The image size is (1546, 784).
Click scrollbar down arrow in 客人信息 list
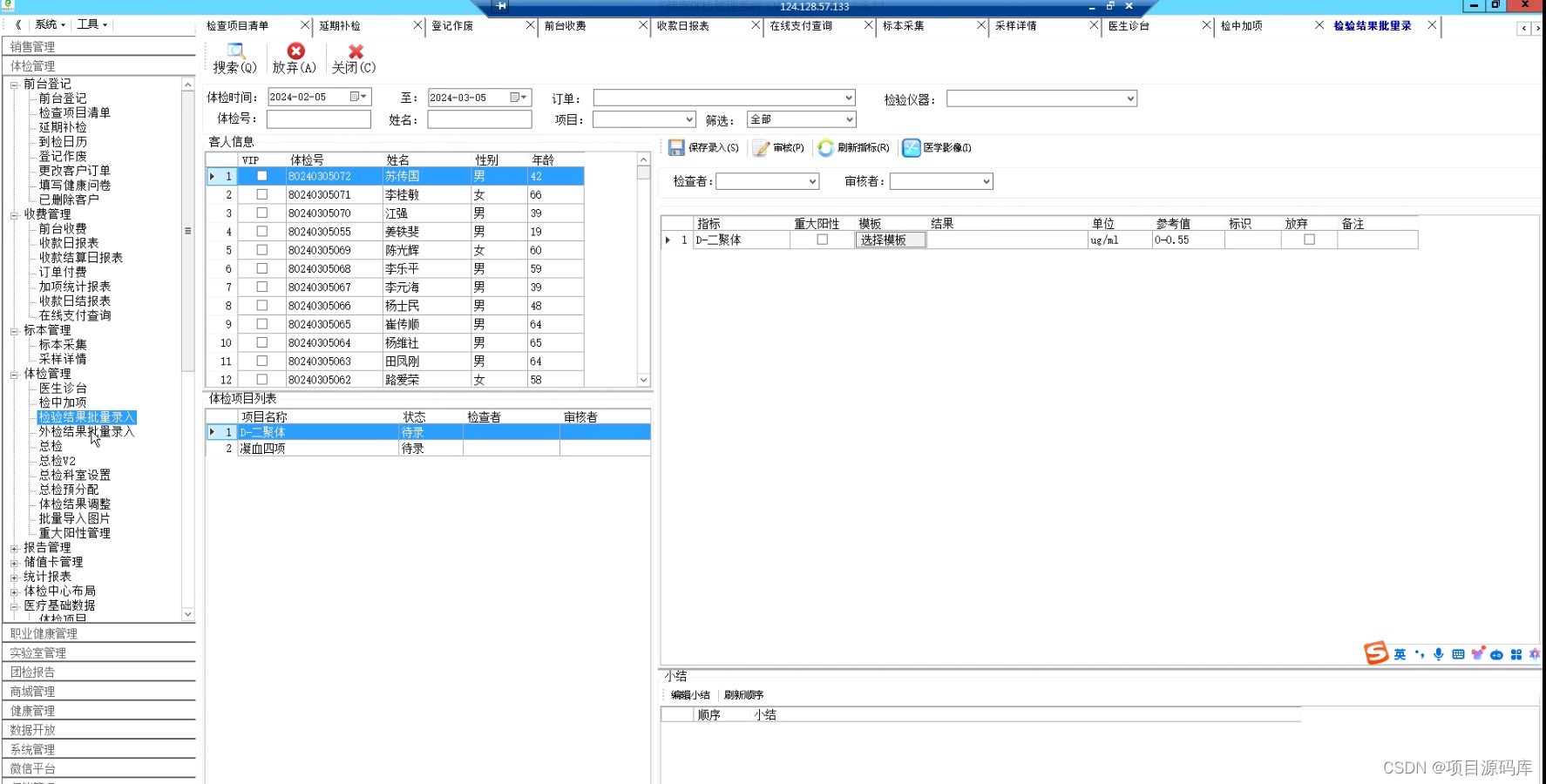tap(643, 380)
